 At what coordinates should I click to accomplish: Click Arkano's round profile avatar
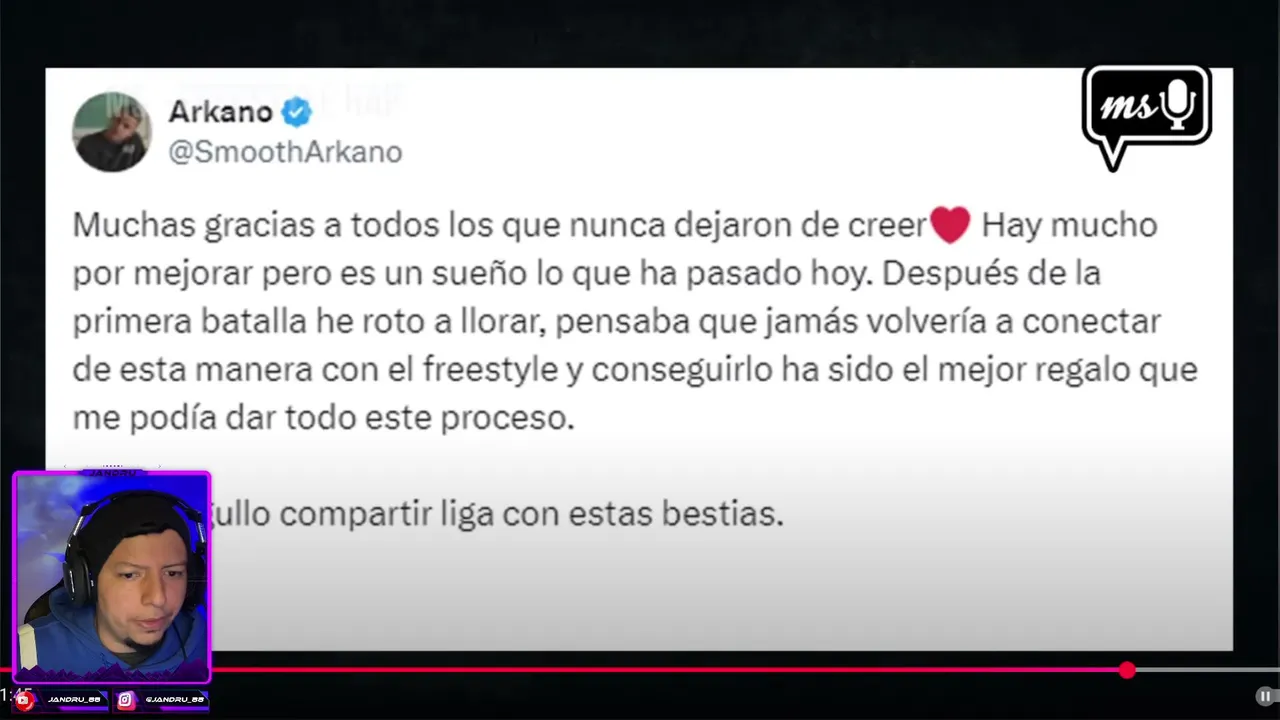tap(112, 131)
